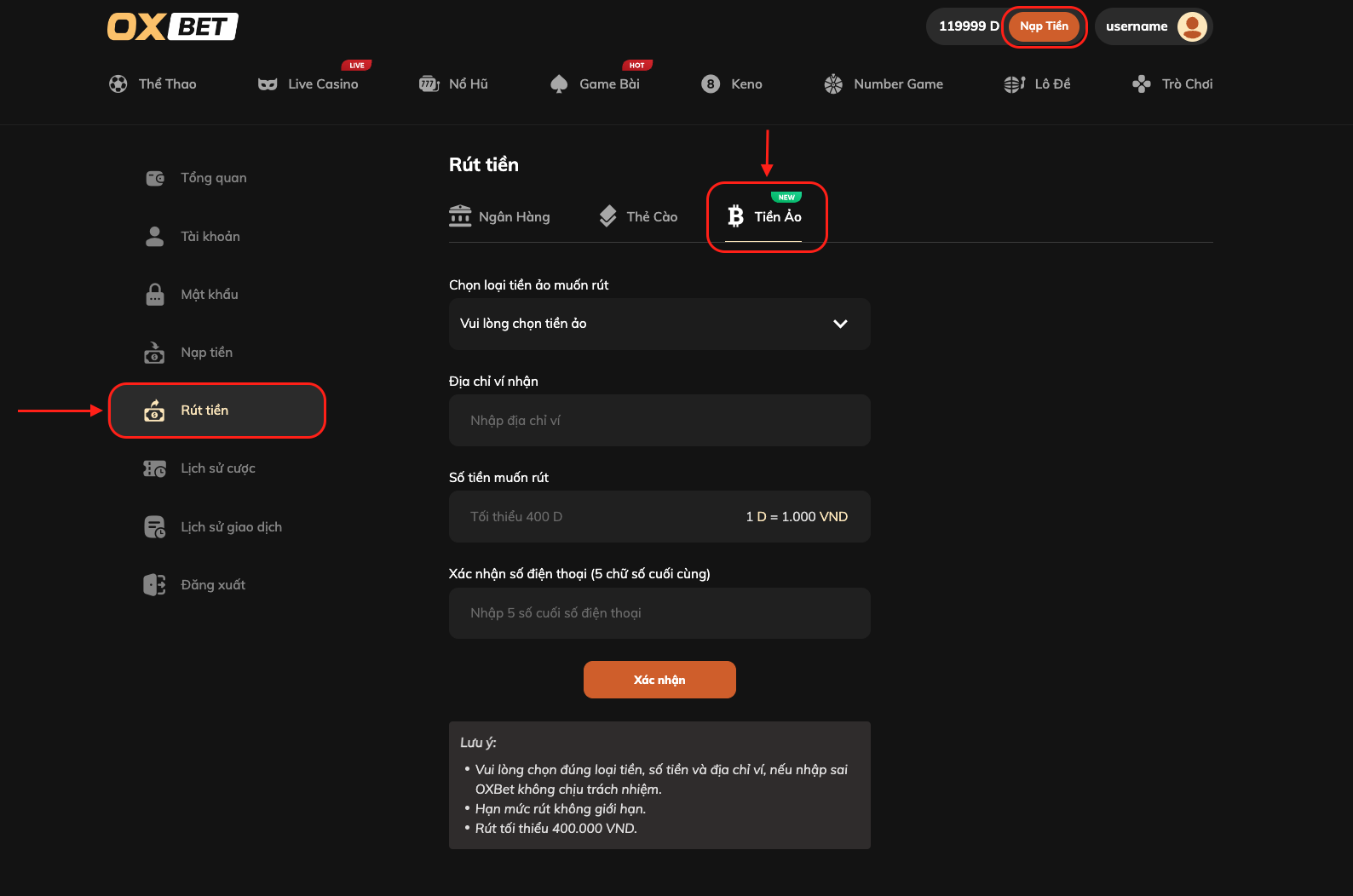Click the withdraw icon beside Rút tiền

154,410
